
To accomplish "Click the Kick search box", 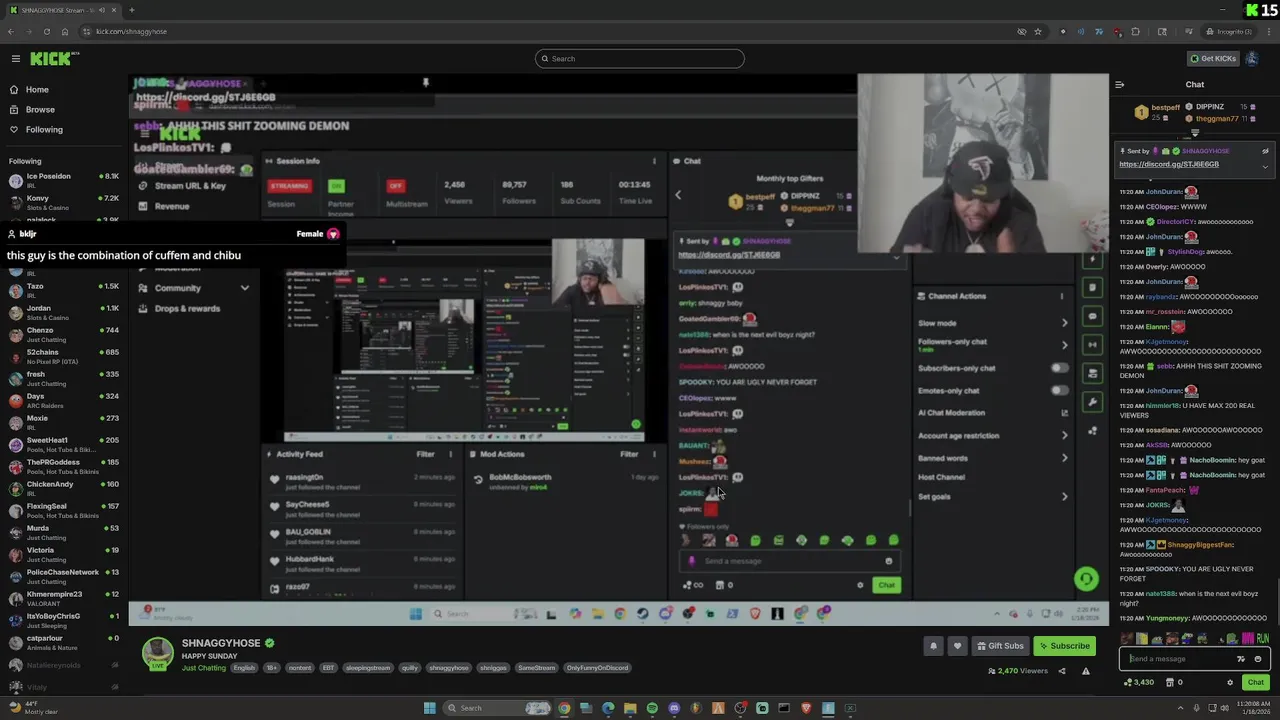I will tap(640, 59).
